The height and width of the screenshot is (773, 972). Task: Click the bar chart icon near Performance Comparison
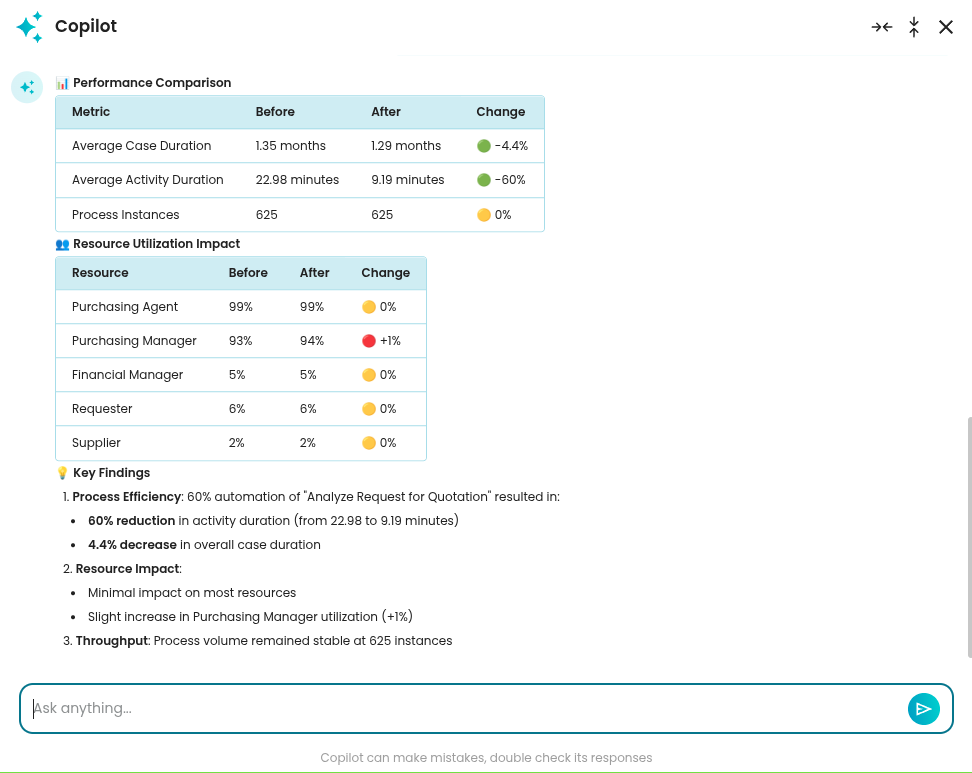[62, 83]
